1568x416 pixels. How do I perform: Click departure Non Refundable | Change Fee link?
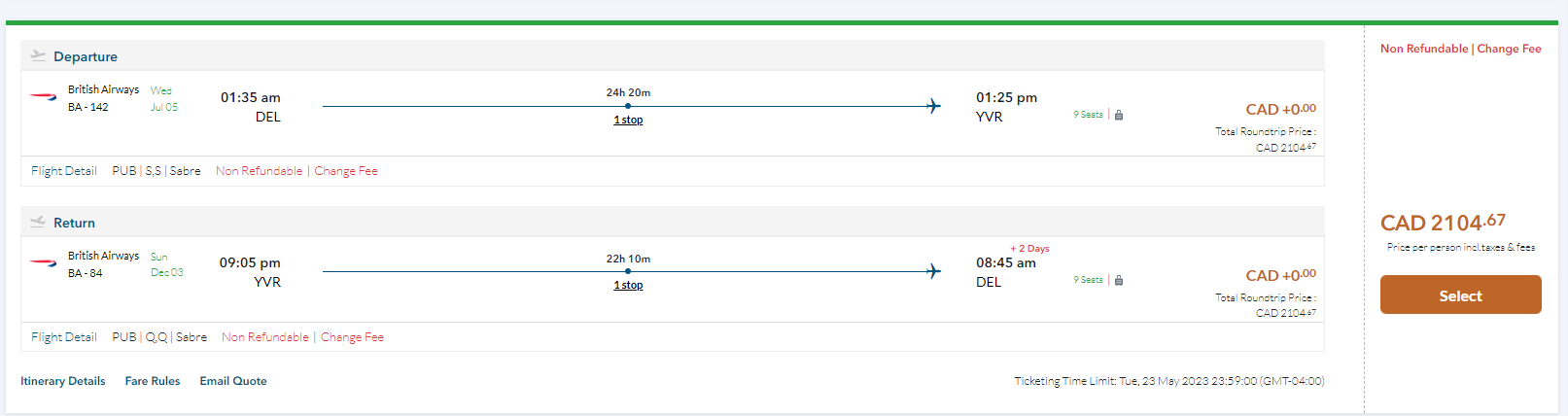point(296,171)
